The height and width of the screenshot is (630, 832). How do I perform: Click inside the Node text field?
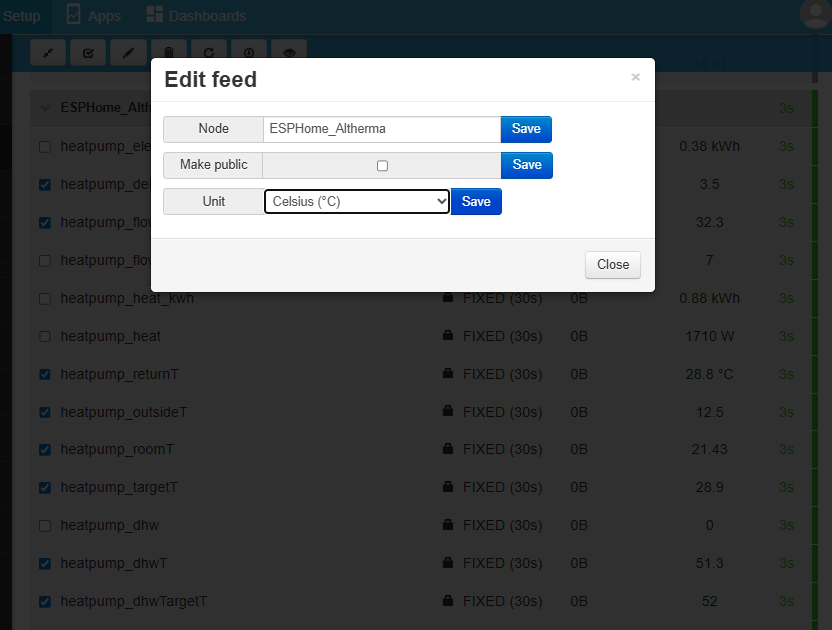click(380, 129)
